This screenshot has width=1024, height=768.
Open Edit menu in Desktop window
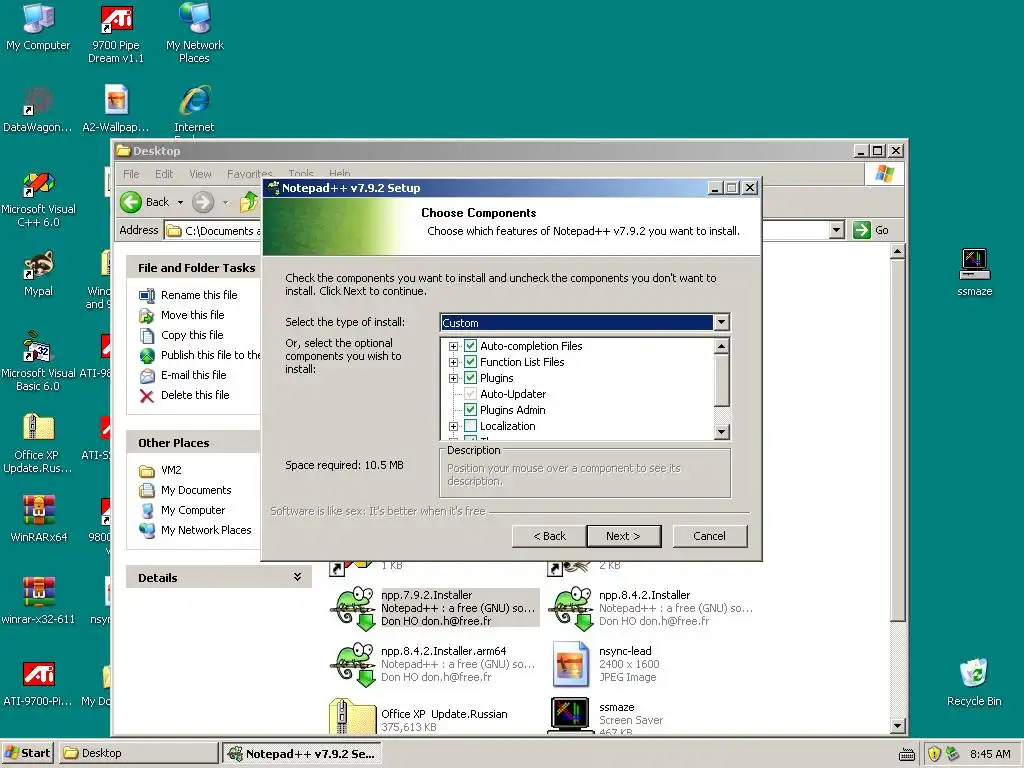(x=164, y=174)
